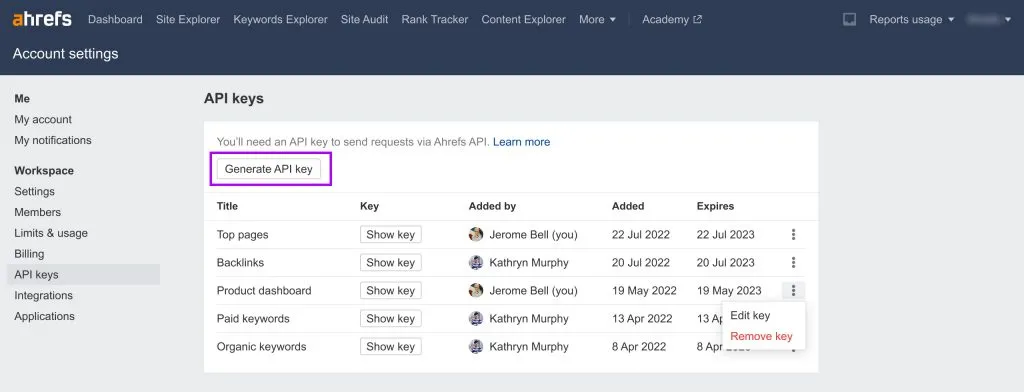1024x392 pixels.
Task: Click the added date 13 Apr 2022
Action: (642, 319)
